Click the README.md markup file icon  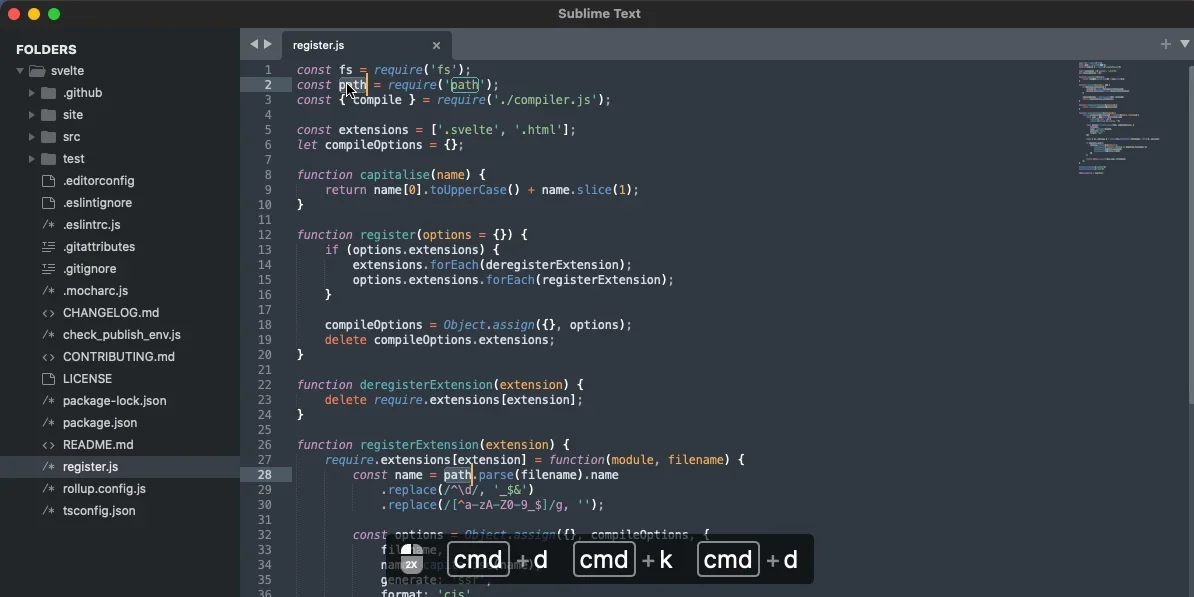pyautogui.click(x=49, y=445)
